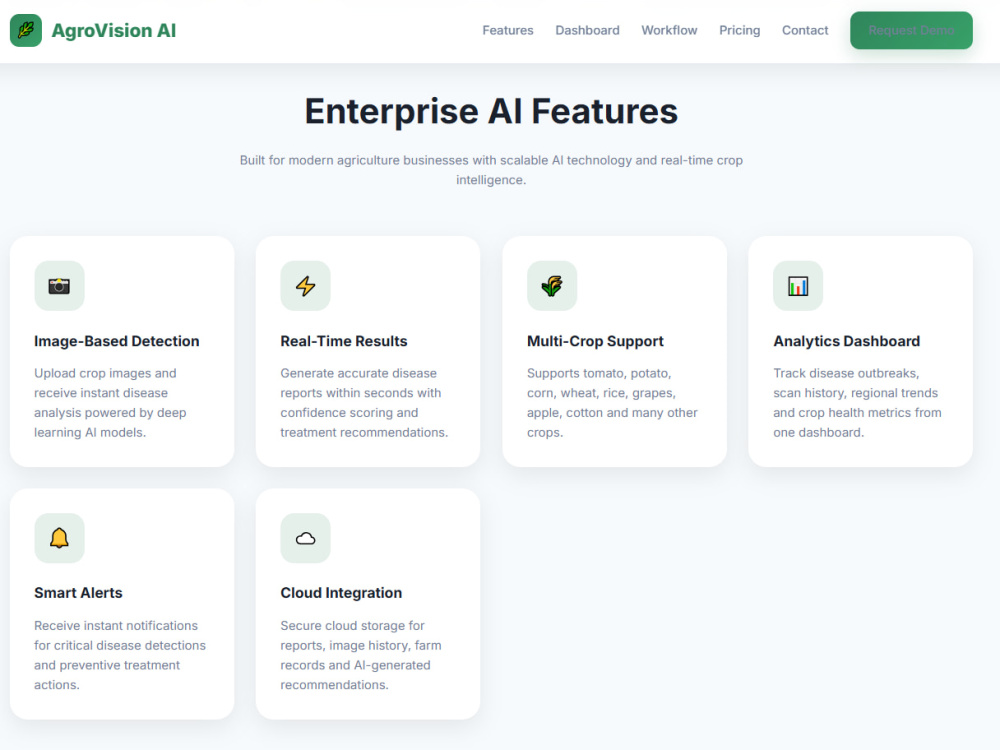
Task: Open the Workflow nav link
Action: [x=669, y=30]
